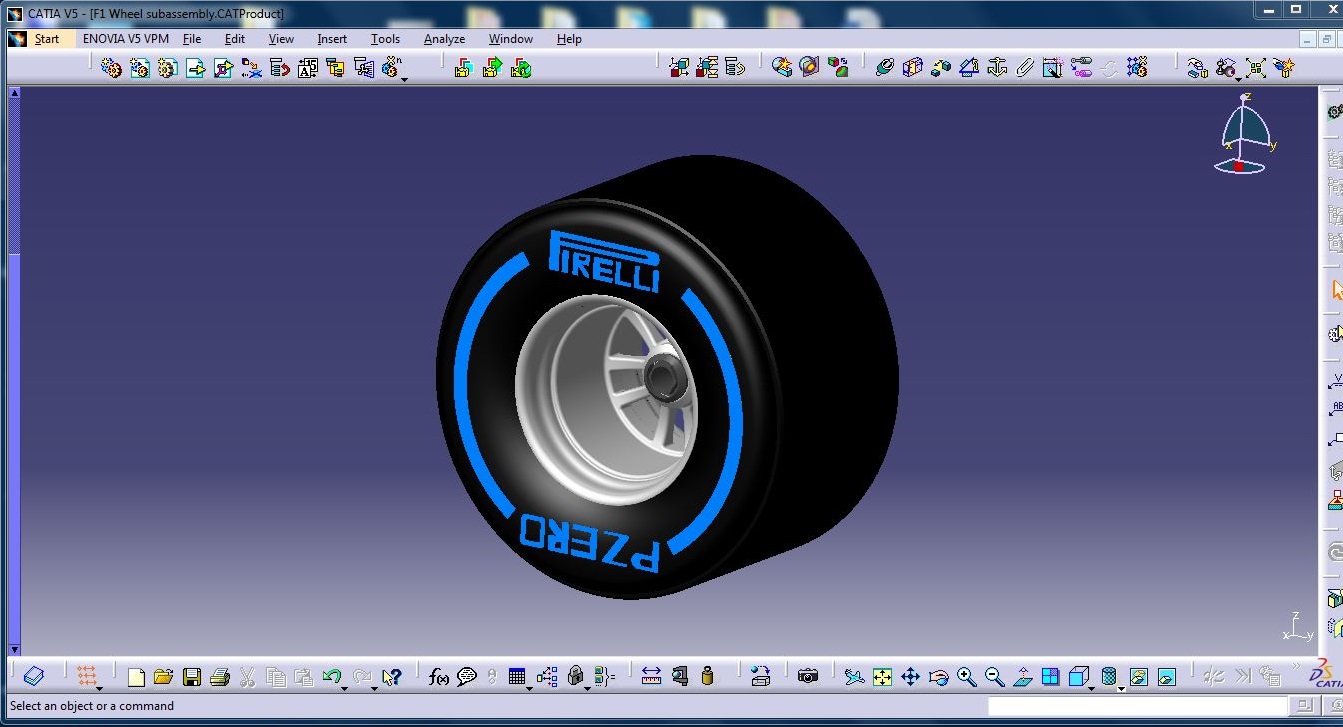Click the Open file folder icon
This screenshot has height=727, width=1343.
[164, 677]
